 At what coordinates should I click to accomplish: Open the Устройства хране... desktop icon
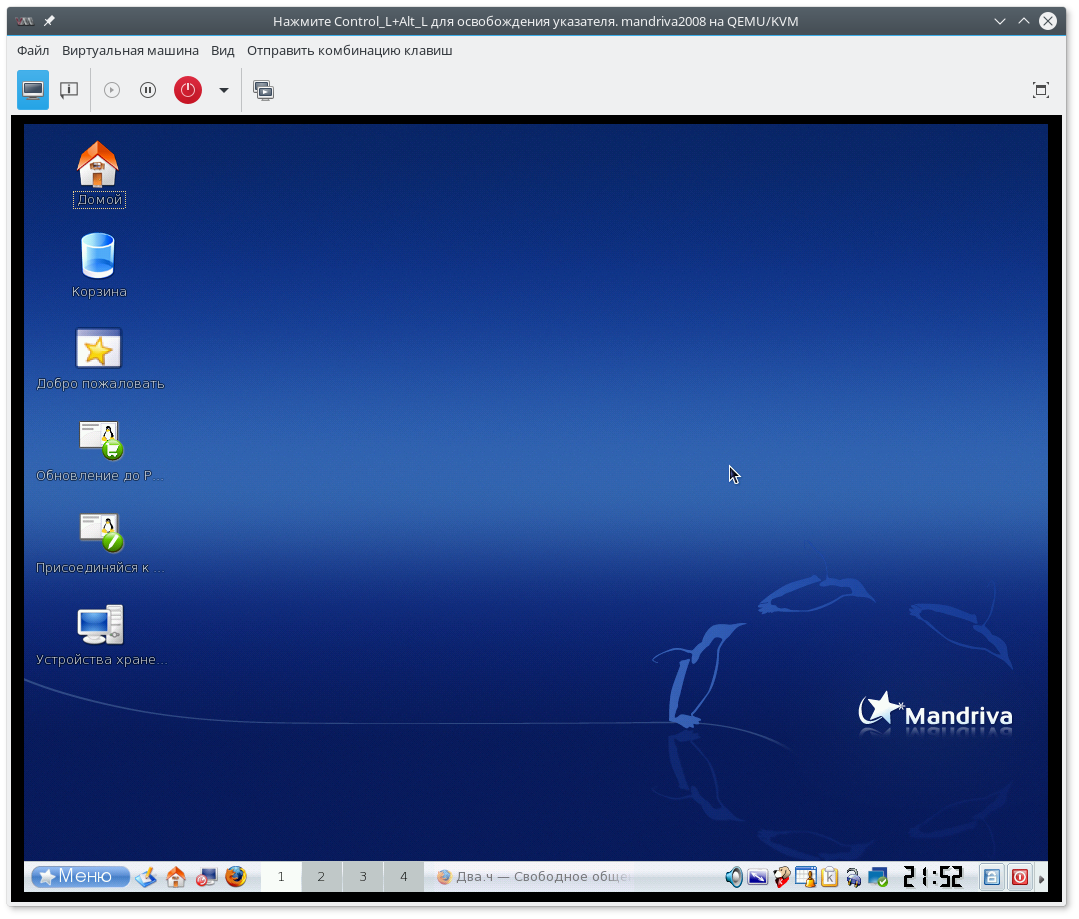100,635
